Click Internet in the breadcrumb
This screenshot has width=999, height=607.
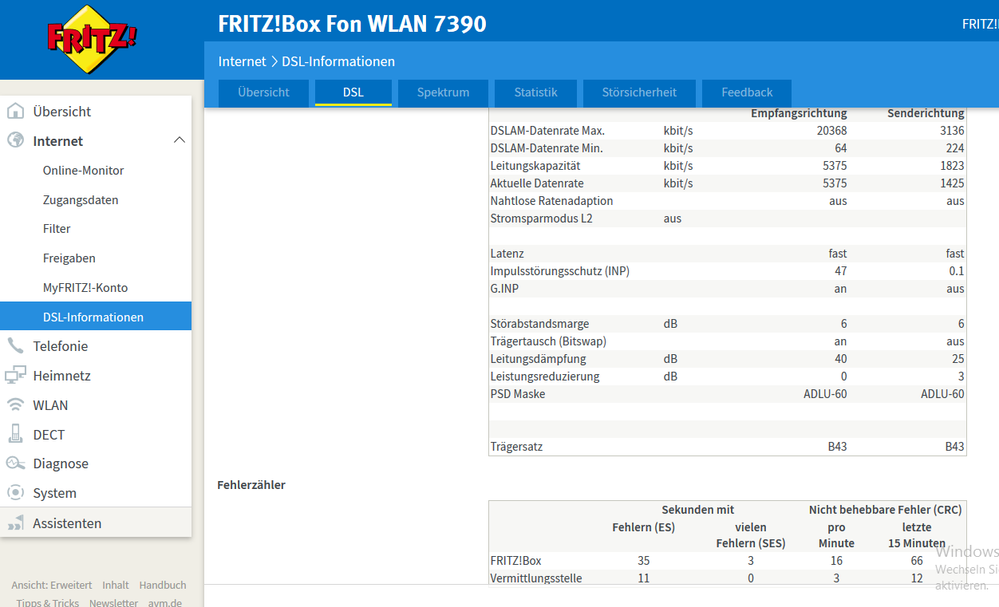point(242,61)
